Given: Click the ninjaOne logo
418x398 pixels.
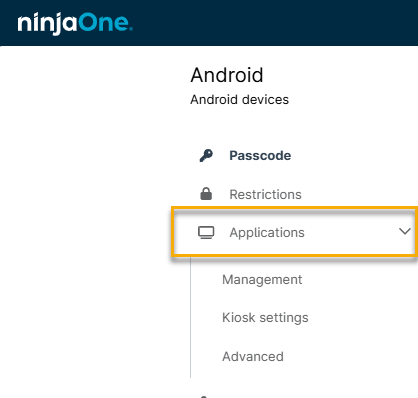Looking at the screenshot, I should click(75, 23).
